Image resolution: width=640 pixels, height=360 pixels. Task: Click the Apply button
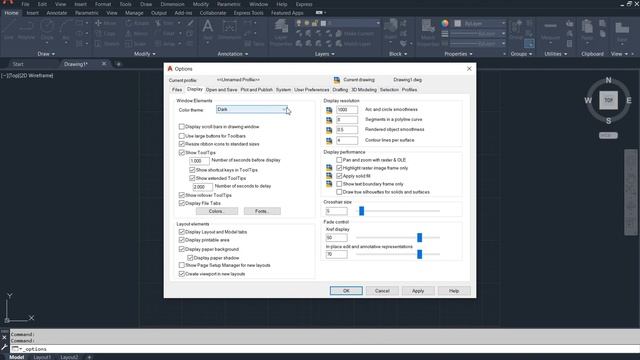pyautogui.click(x=418, y=291)
